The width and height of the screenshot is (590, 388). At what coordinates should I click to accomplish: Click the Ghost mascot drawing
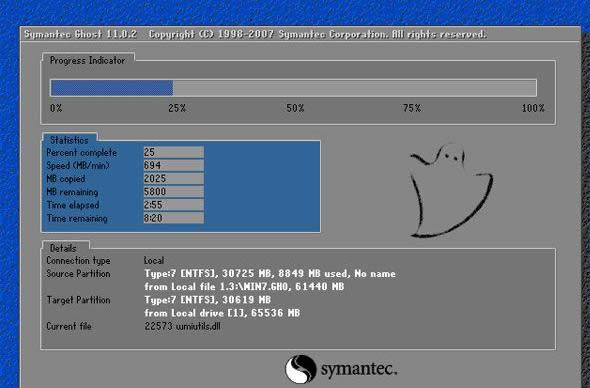tap(451, 190)
